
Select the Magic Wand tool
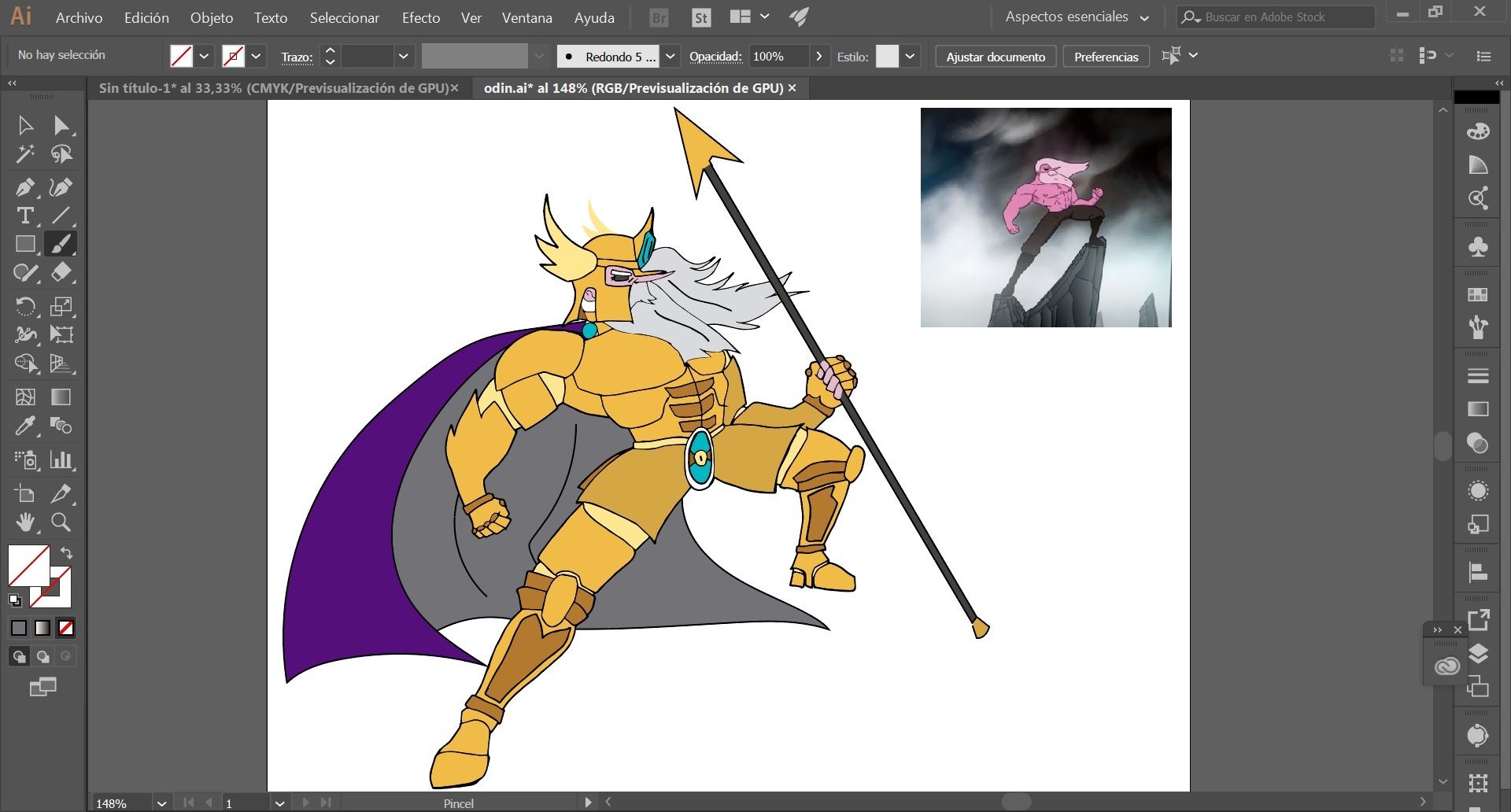(x=24, y=154)
